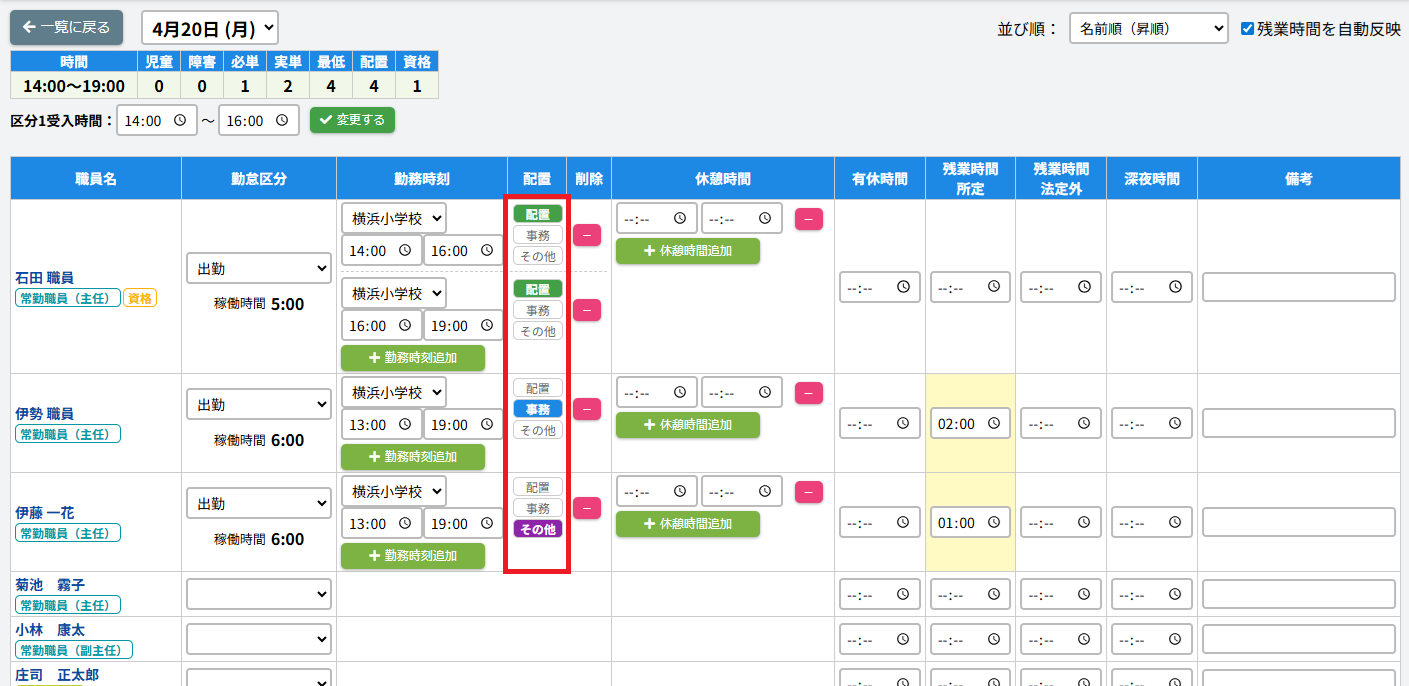This screenshot has width=1409, height=686.
Task: Click the pink delete button for 伊勢 職員's shift
Action: click(x=586, y=409)
